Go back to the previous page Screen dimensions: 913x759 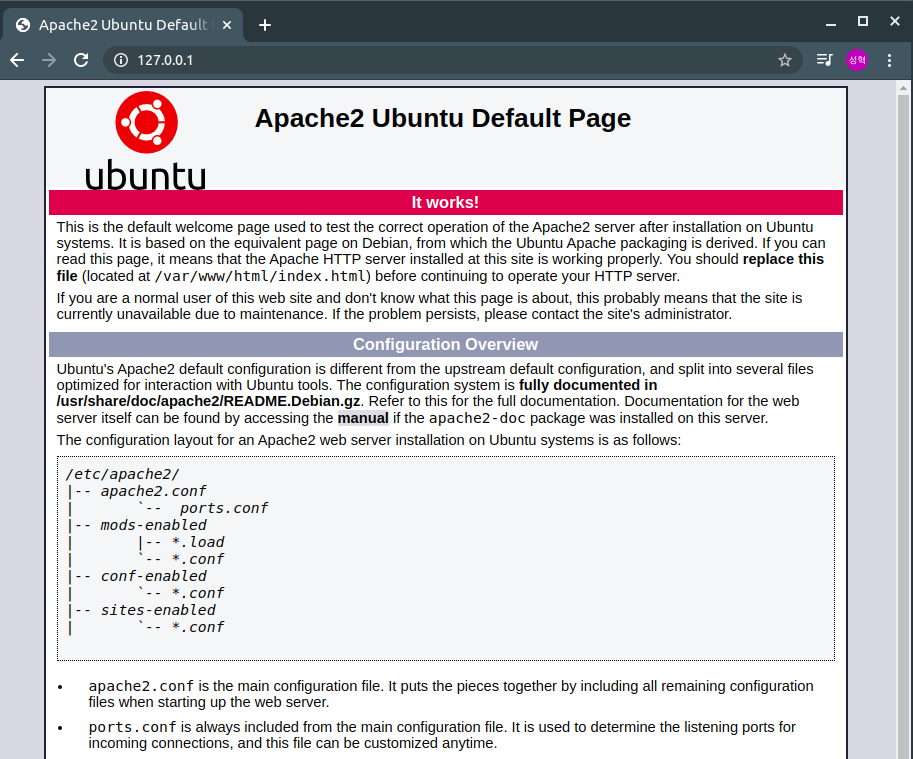tap(17, 60)
